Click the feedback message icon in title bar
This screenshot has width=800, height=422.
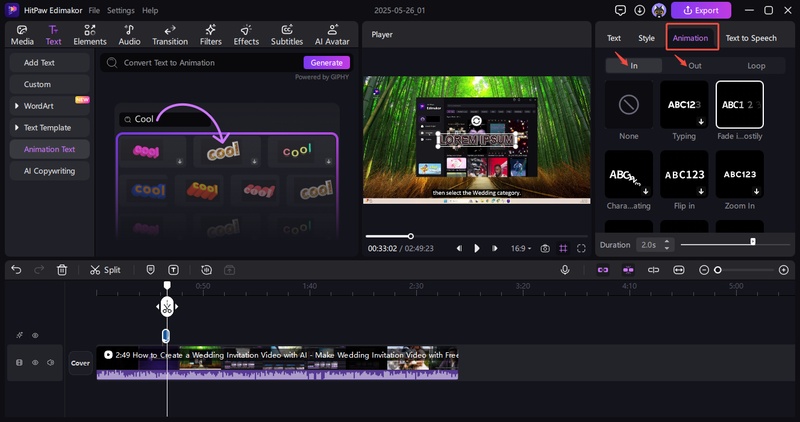[x=620, y=10]
